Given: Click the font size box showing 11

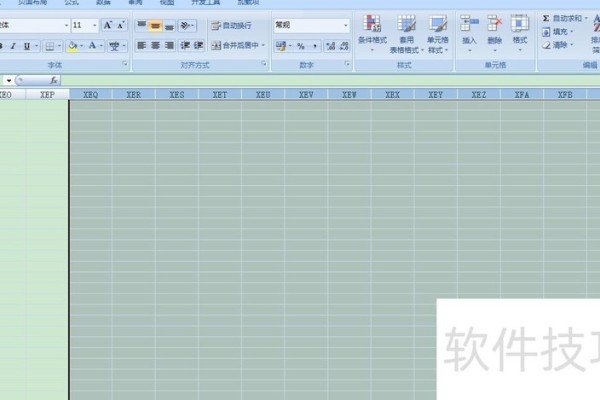Looking at the screenshot, I should tap(81, 25).
